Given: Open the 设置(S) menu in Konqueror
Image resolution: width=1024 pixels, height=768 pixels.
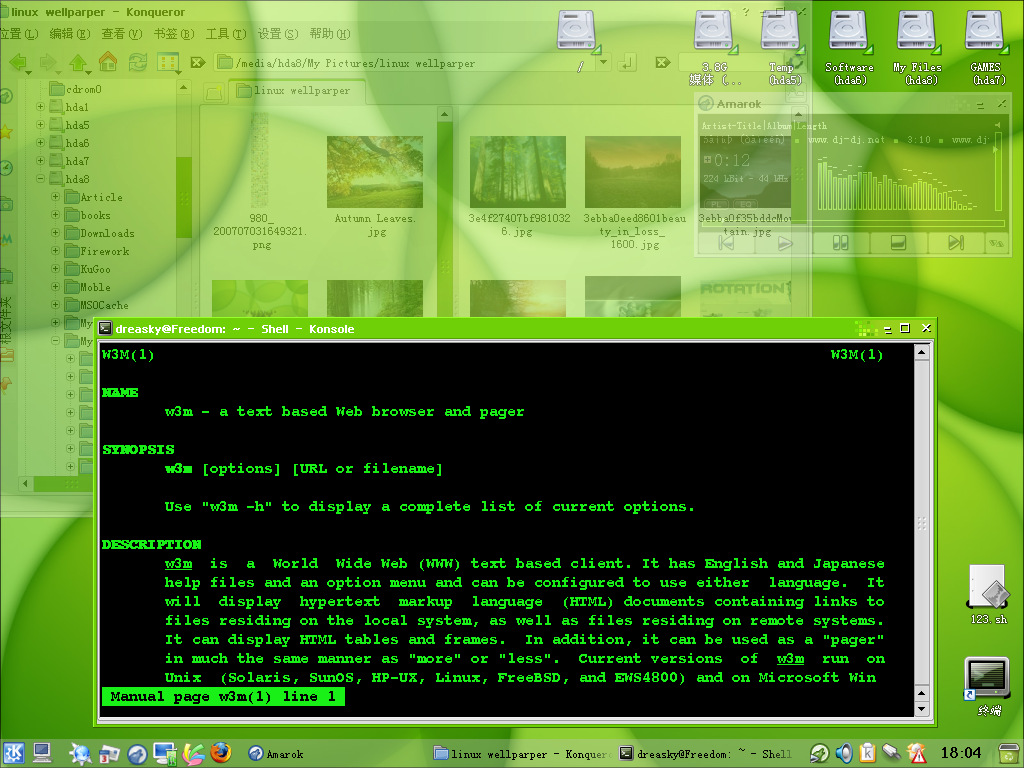Looking at the screenshot, I should [x=278, y=34].
